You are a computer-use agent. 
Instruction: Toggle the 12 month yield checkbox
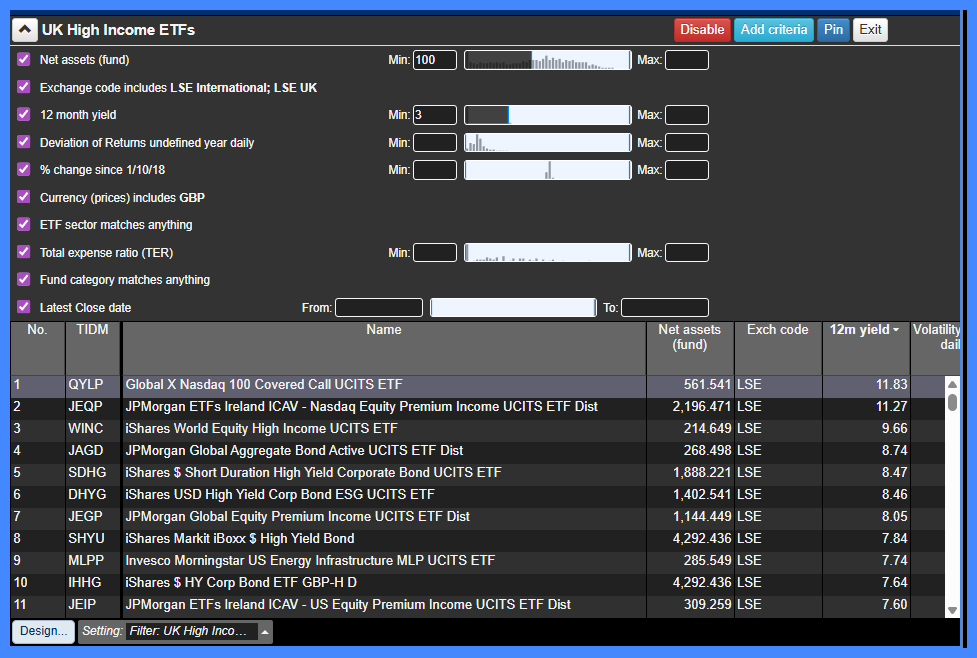click(x=24, y=115)
